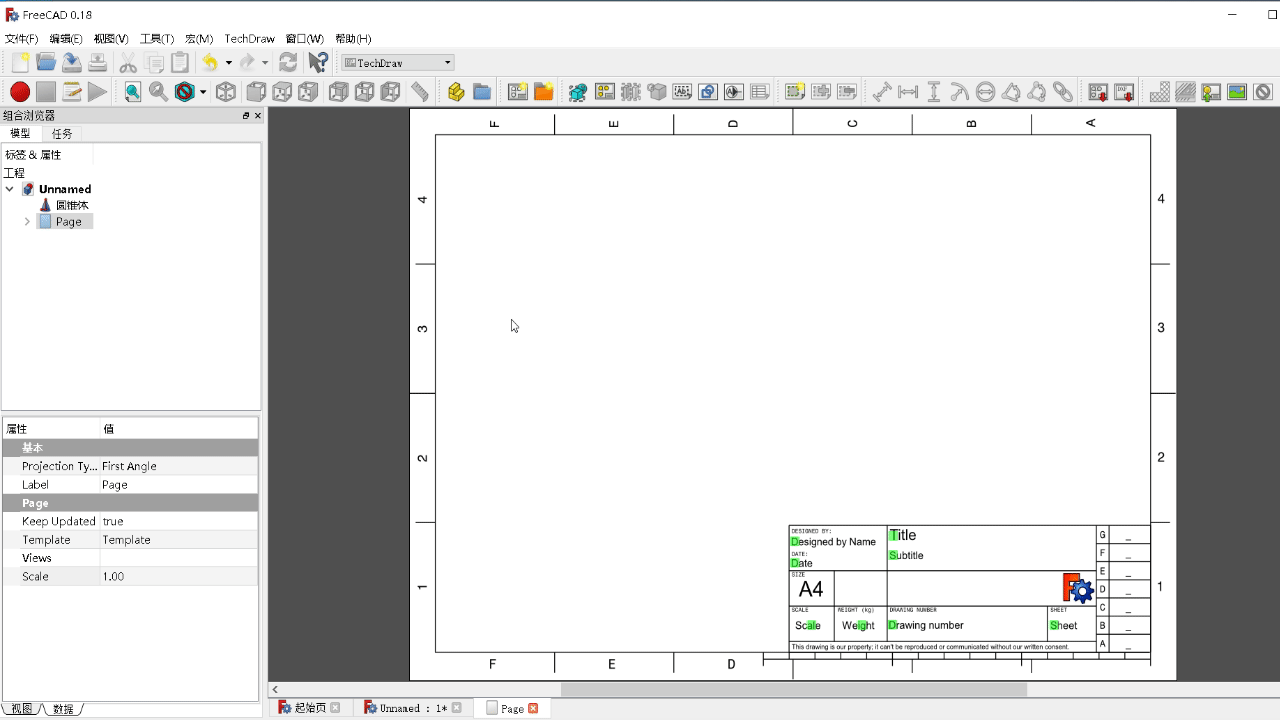
Task: Add a vertical dimension
Action: 934,92
